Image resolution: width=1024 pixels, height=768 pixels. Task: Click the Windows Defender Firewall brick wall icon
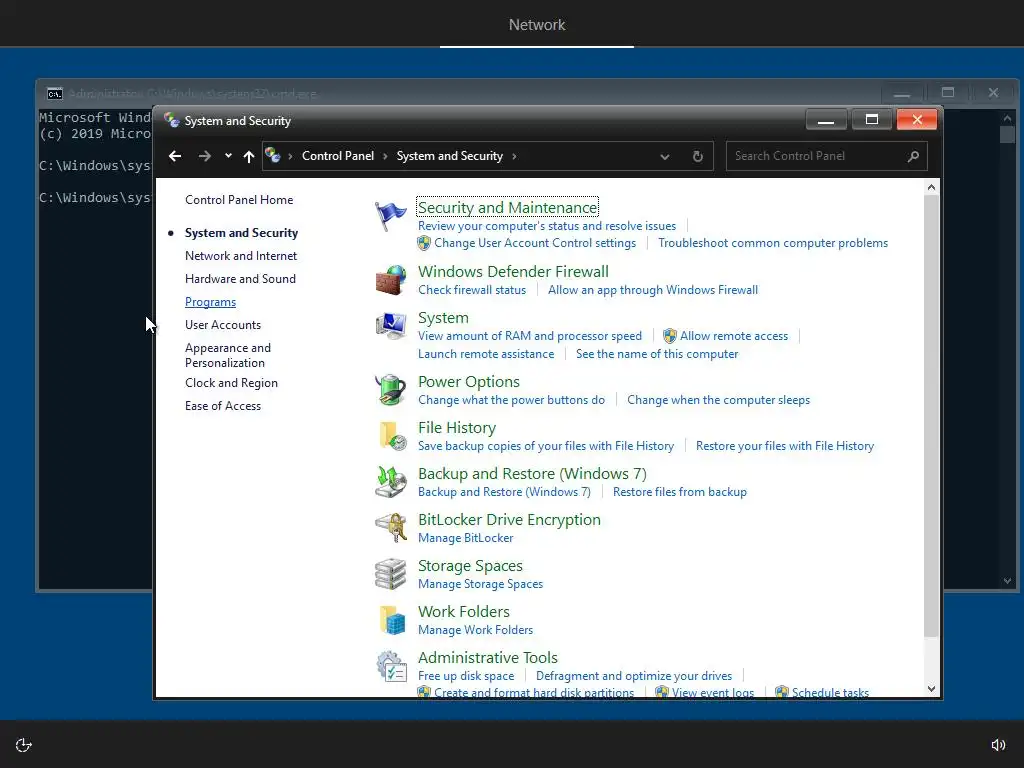391,280
